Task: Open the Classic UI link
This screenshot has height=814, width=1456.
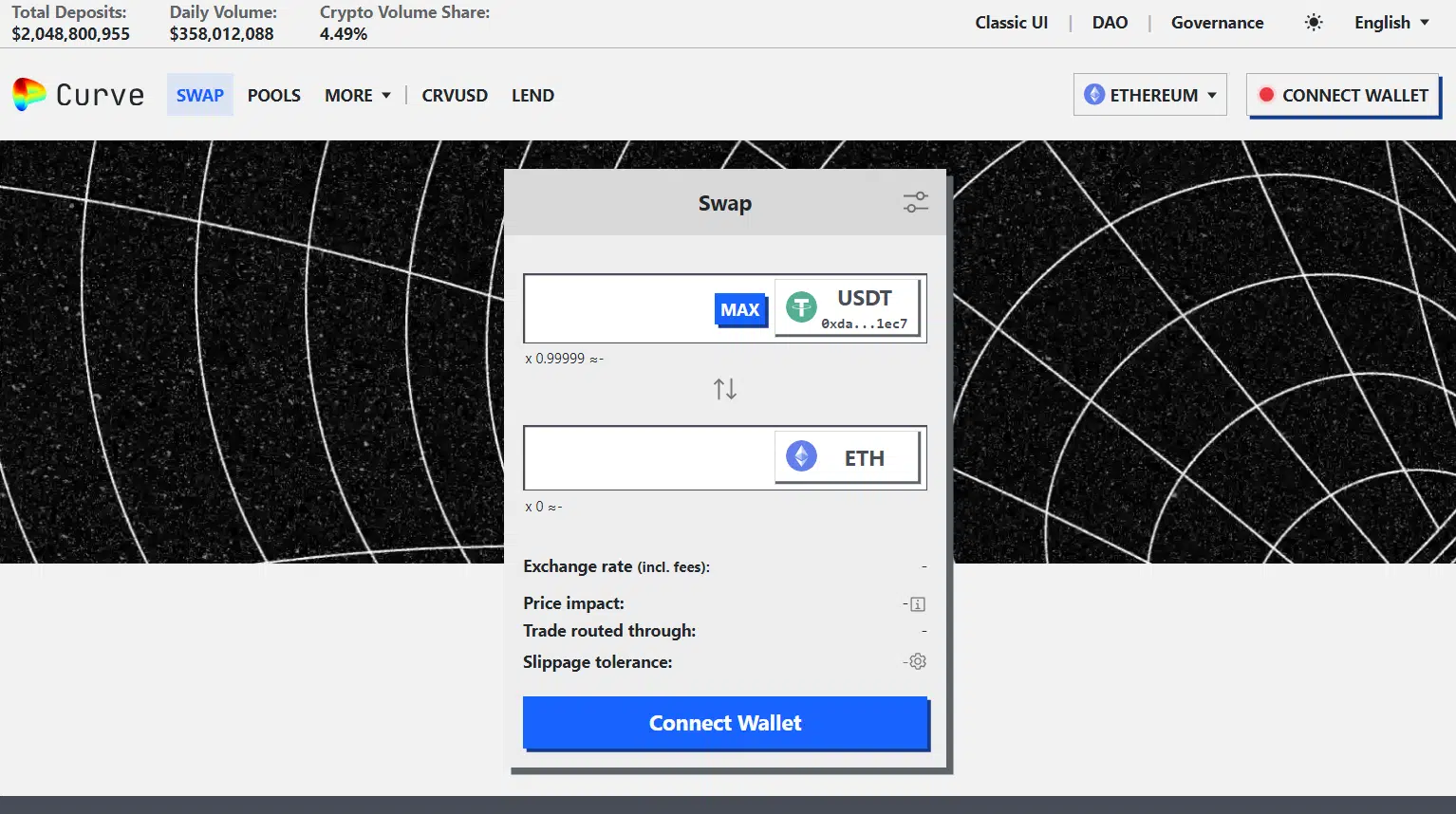Action: point(1011,23)
